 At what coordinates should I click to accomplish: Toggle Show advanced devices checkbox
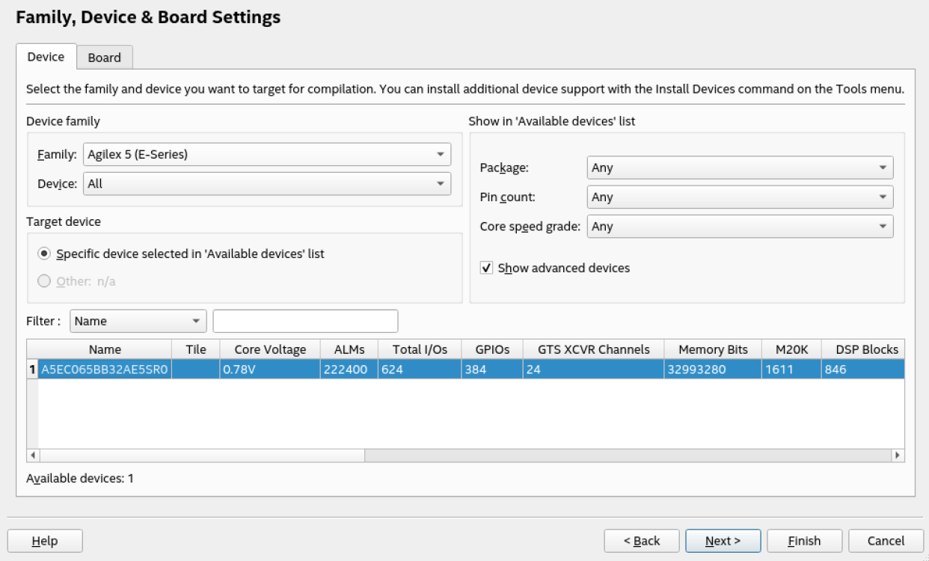coord(487,268)
